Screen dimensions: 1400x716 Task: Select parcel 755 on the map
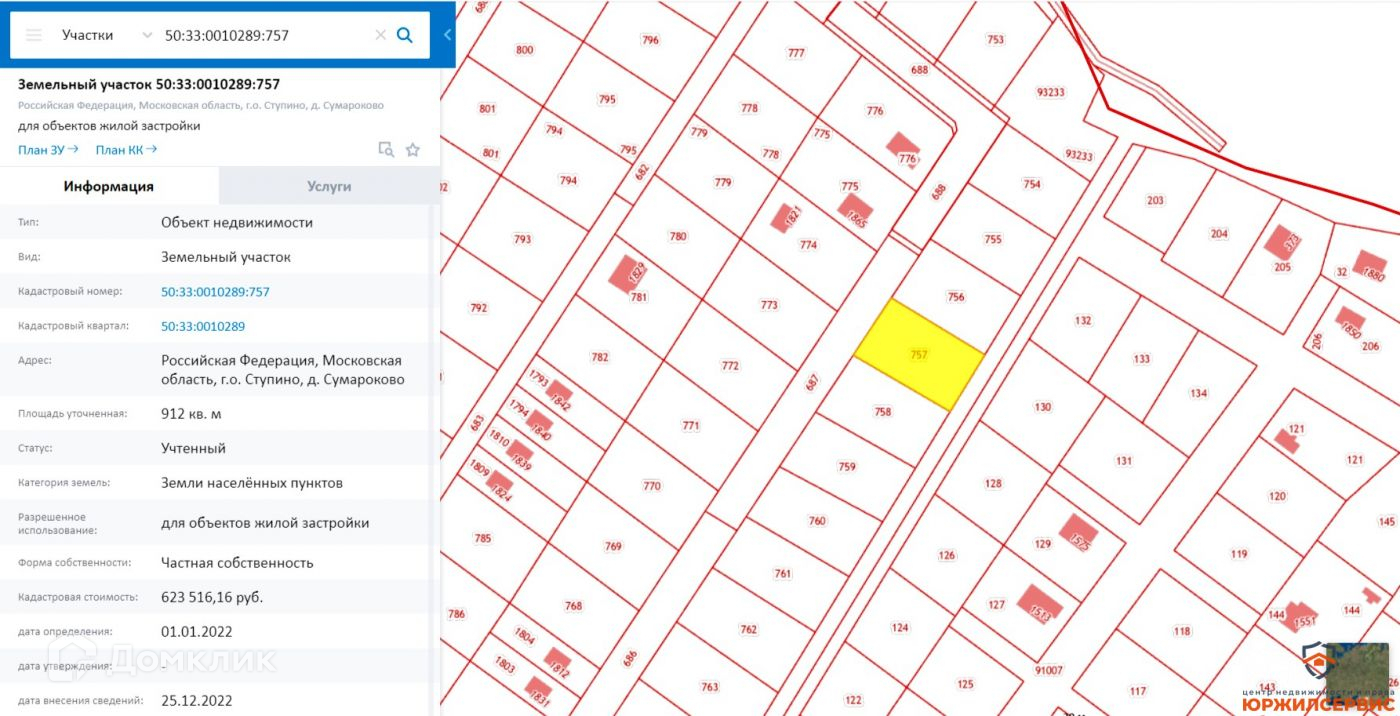[992, 239]
